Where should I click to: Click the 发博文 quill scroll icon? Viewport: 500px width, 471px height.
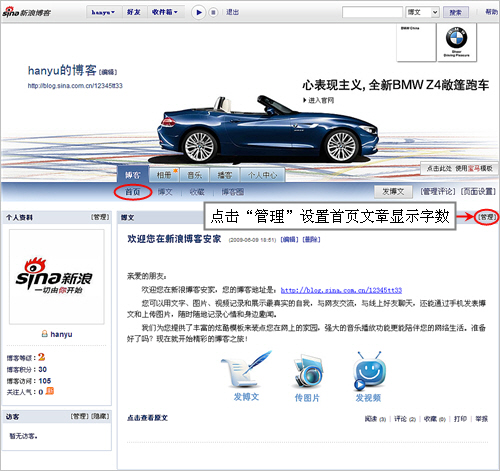tap(246, 369)
